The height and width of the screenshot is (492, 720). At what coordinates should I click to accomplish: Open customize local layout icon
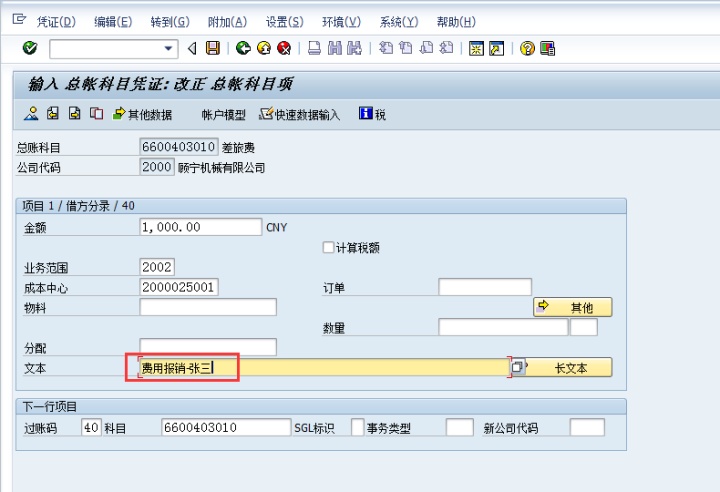[547, 48]
